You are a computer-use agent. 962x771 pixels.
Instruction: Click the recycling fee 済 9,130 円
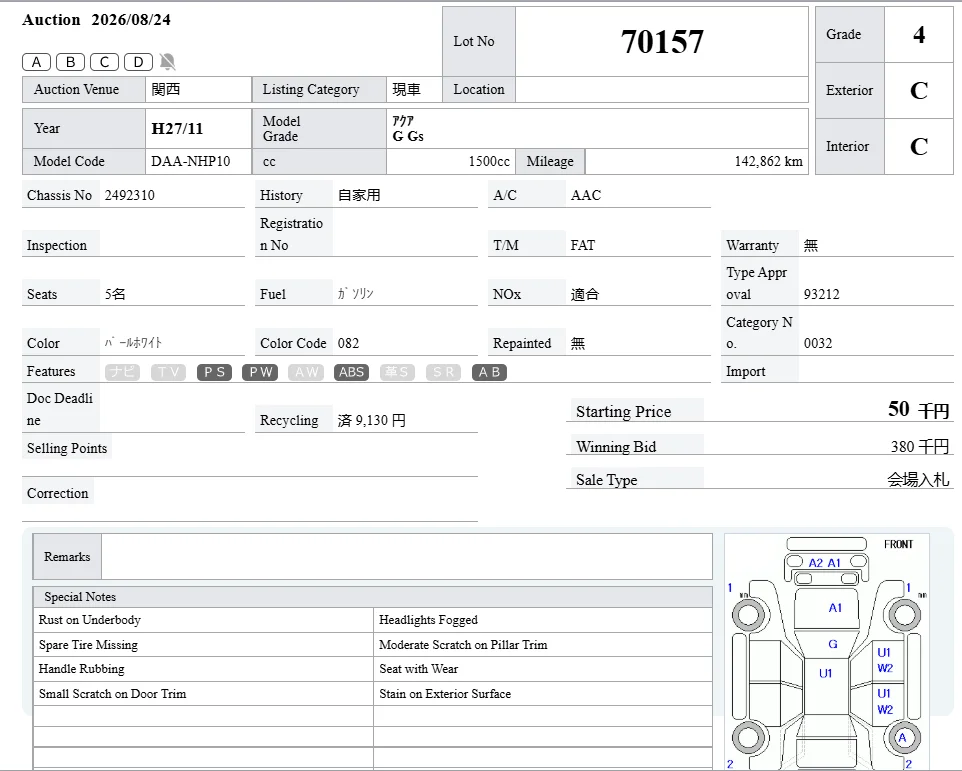[x=371, y=421]
